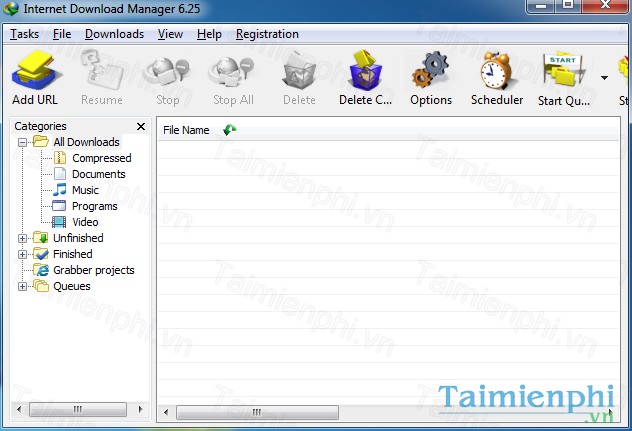Image resolution: width=632 pixels, height=431 pixels.
Task: Open the View menu
Action: [x=170, y=34]
